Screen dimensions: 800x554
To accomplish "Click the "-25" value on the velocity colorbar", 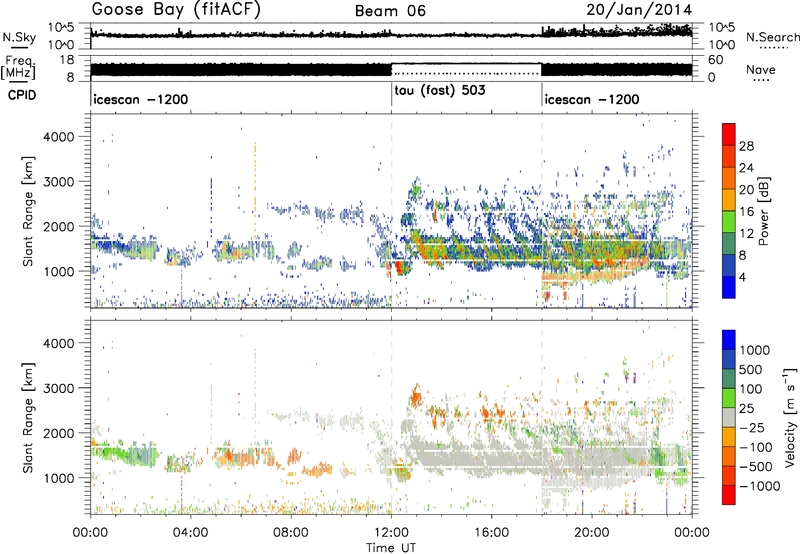I will [x=752, y=428].
